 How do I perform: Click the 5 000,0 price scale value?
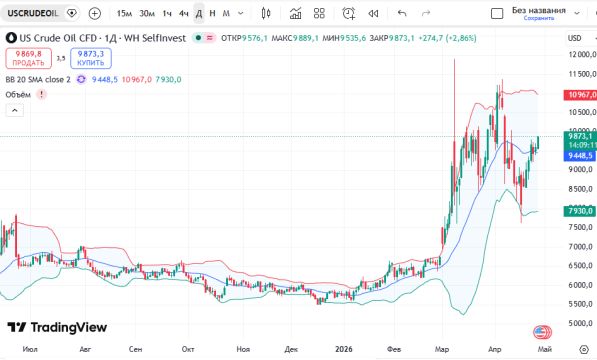[581, 323]
